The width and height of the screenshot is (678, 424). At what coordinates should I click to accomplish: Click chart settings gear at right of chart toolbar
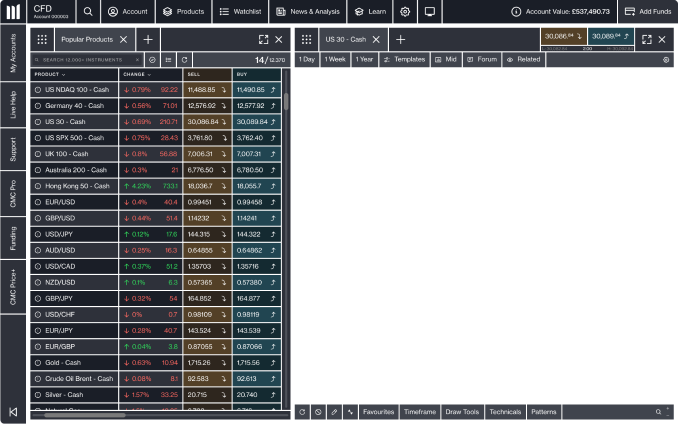[x=666, y=60]
